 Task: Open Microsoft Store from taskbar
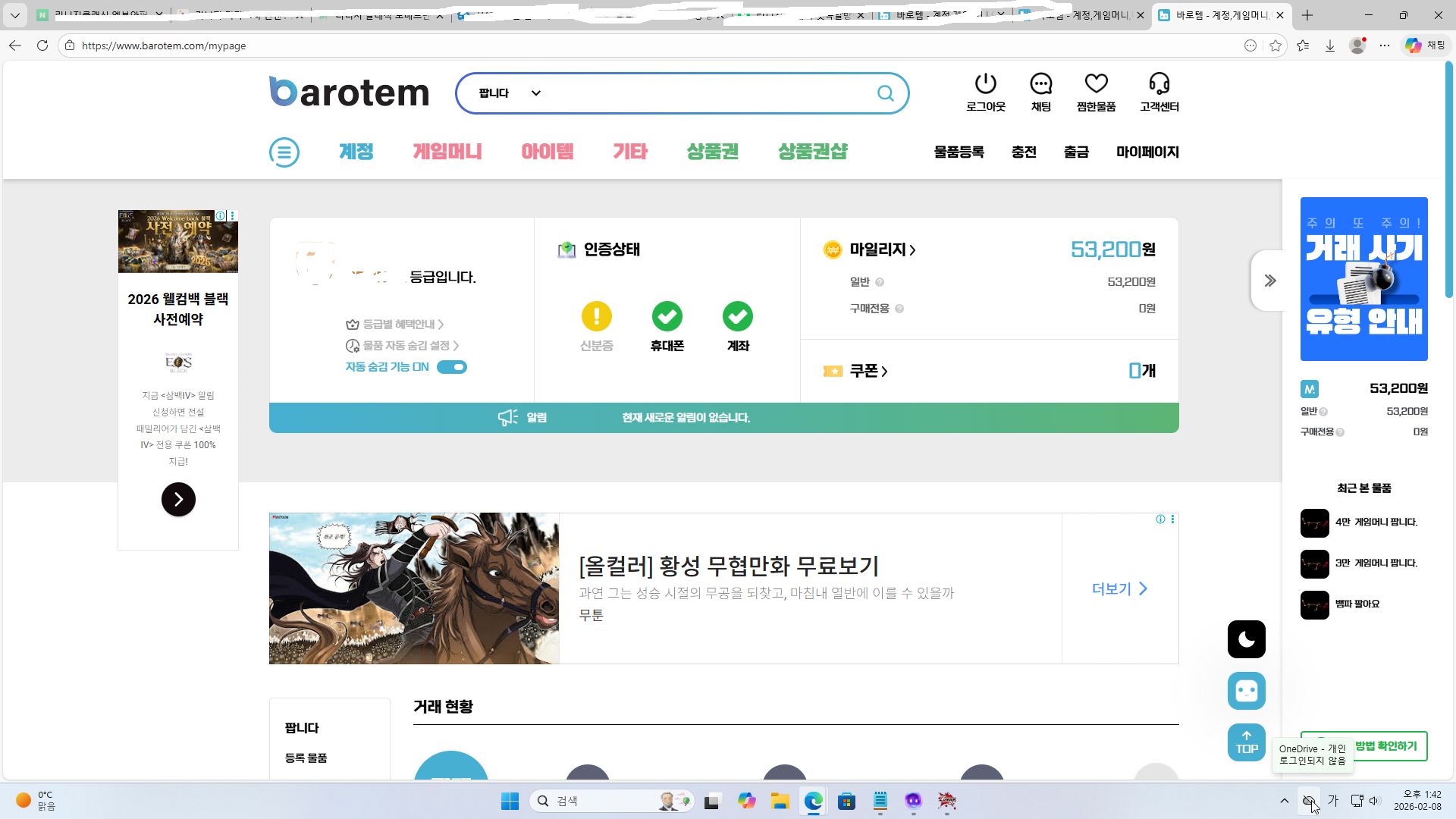tap(847, 801)
